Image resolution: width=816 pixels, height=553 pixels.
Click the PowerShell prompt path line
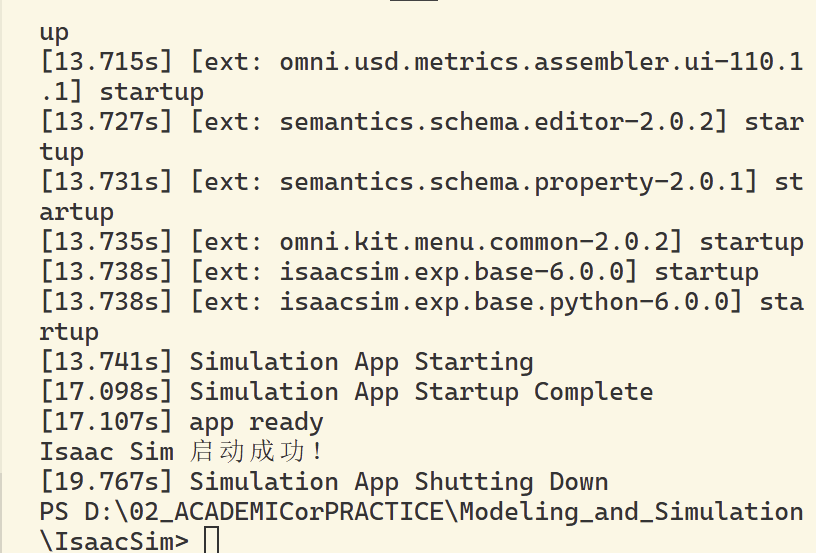[422, 526]
